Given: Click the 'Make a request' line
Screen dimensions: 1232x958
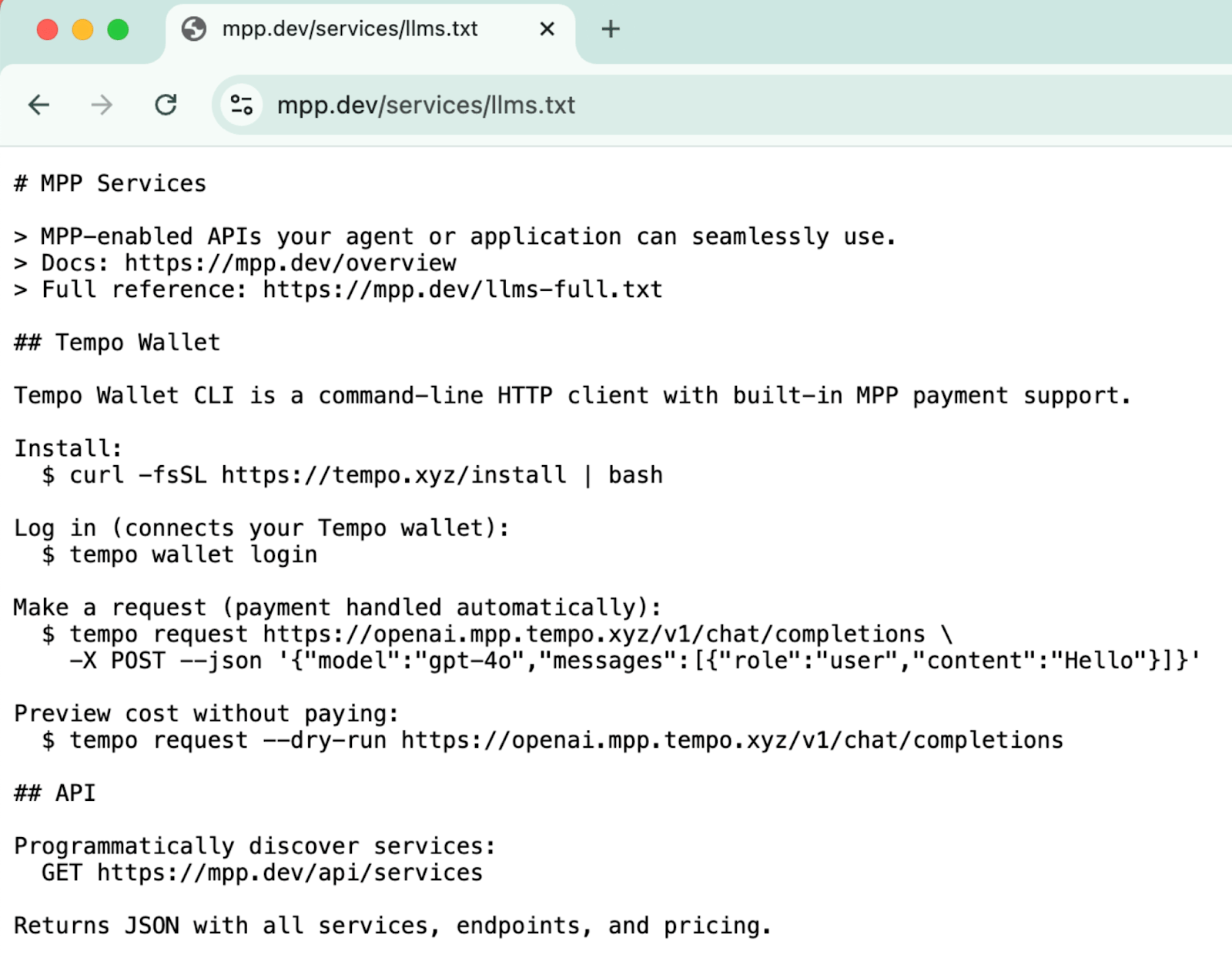Looking at the screenshot, I should [337, 608].
